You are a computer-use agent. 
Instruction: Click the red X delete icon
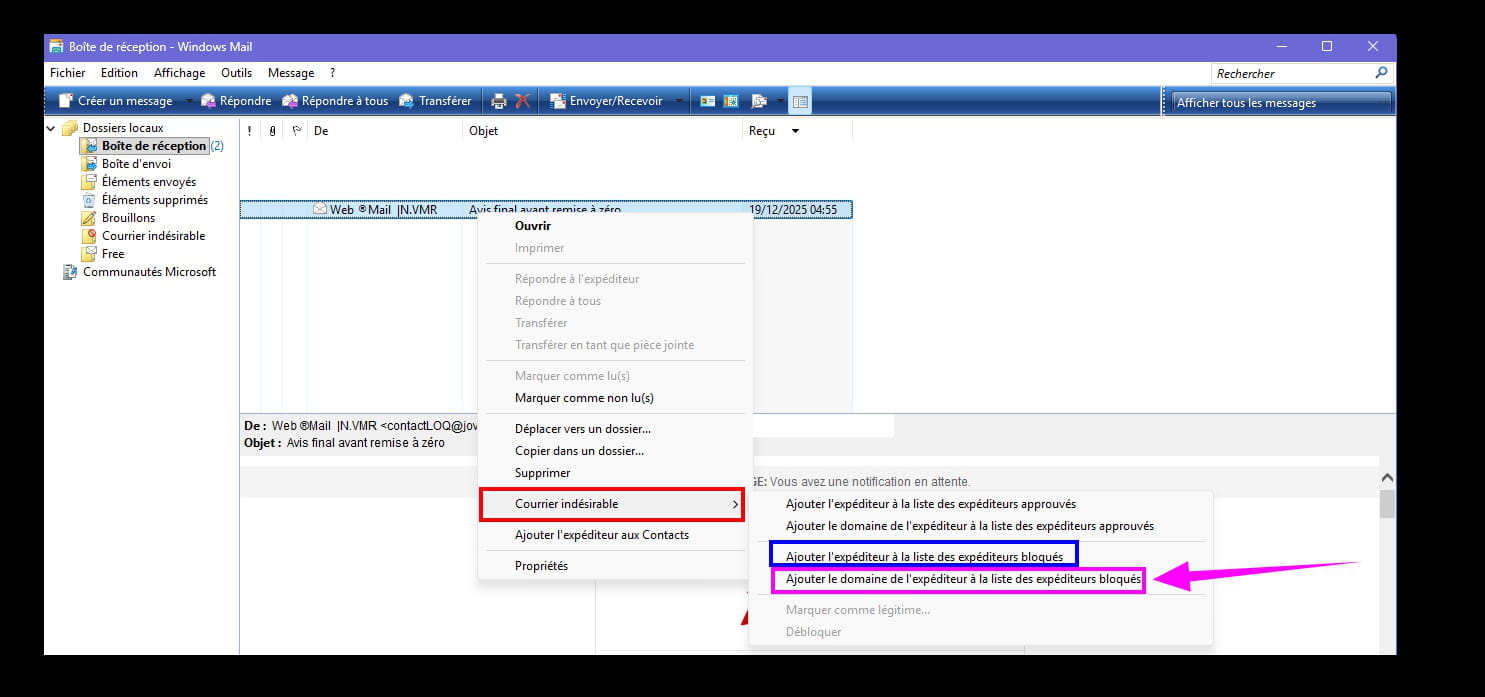[522, 101]
